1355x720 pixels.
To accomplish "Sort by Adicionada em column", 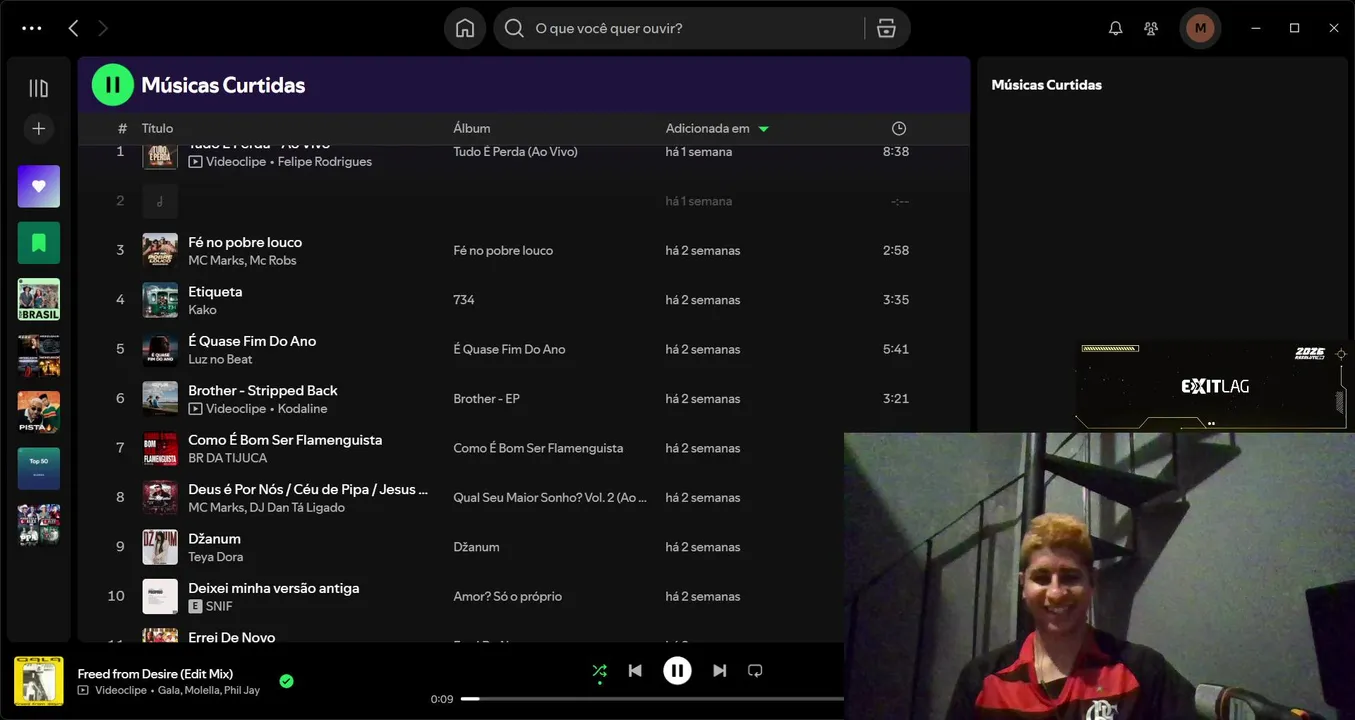I will coord(717,128).
